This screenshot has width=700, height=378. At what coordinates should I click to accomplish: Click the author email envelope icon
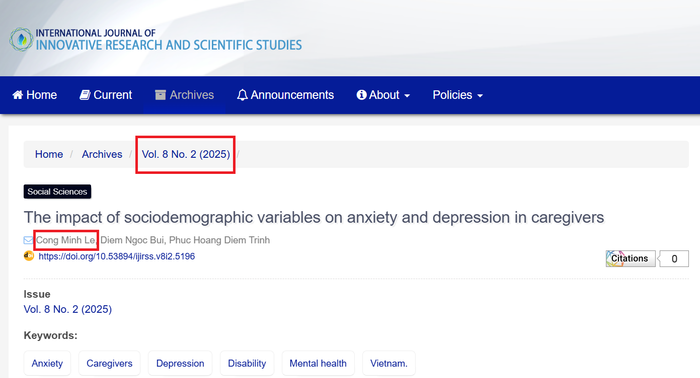tap(28, 240)
